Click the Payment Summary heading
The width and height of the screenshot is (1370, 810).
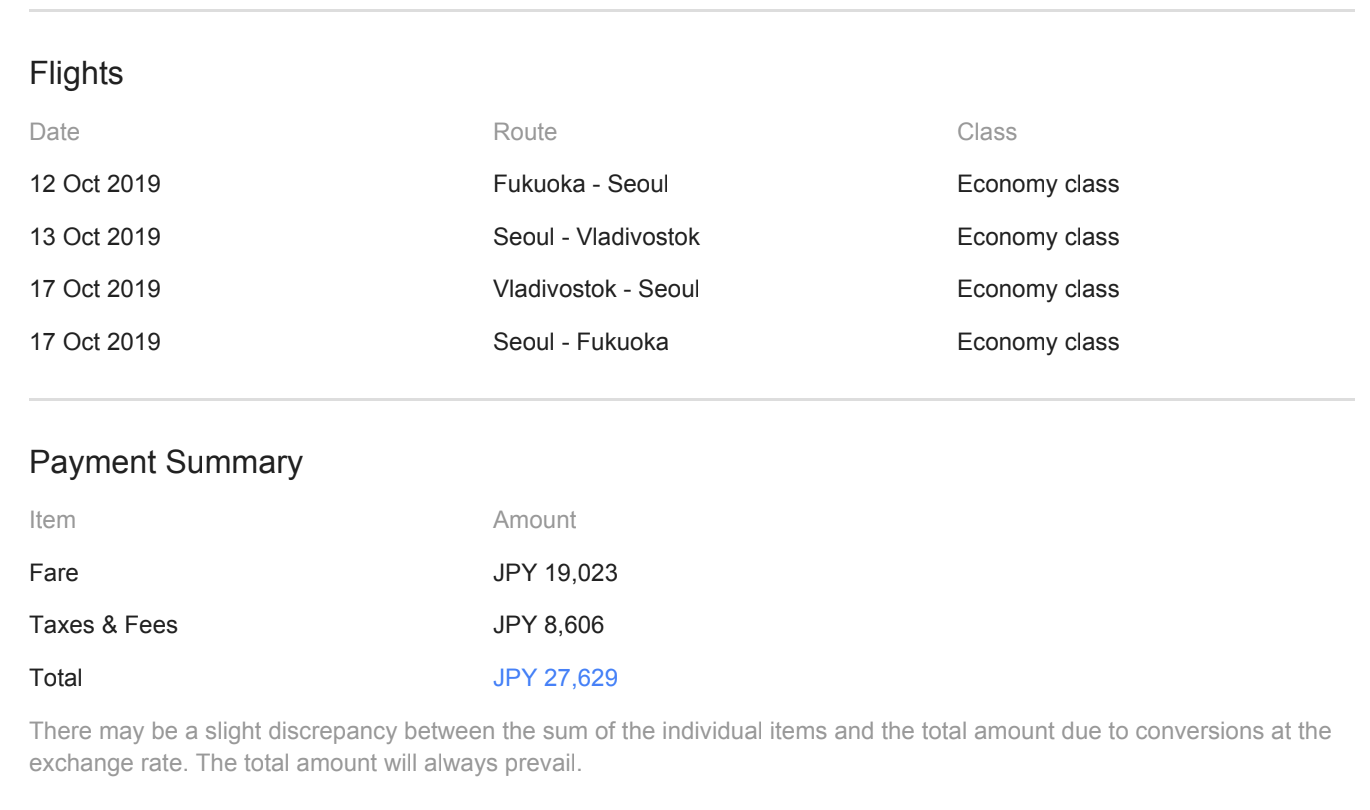tap(166, 463)
